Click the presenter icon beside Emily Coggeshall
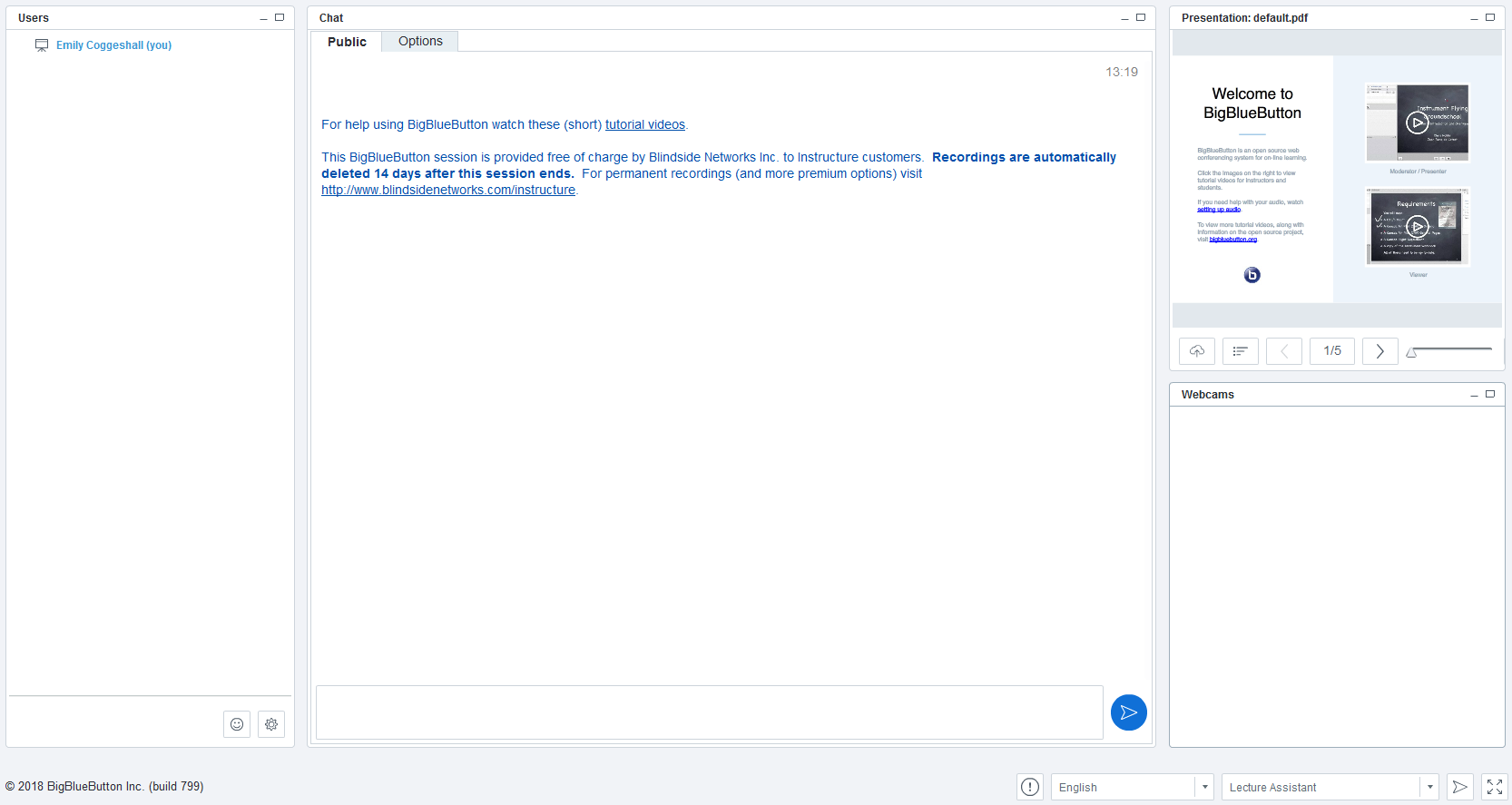The image size is (1512, 805). 42,45
